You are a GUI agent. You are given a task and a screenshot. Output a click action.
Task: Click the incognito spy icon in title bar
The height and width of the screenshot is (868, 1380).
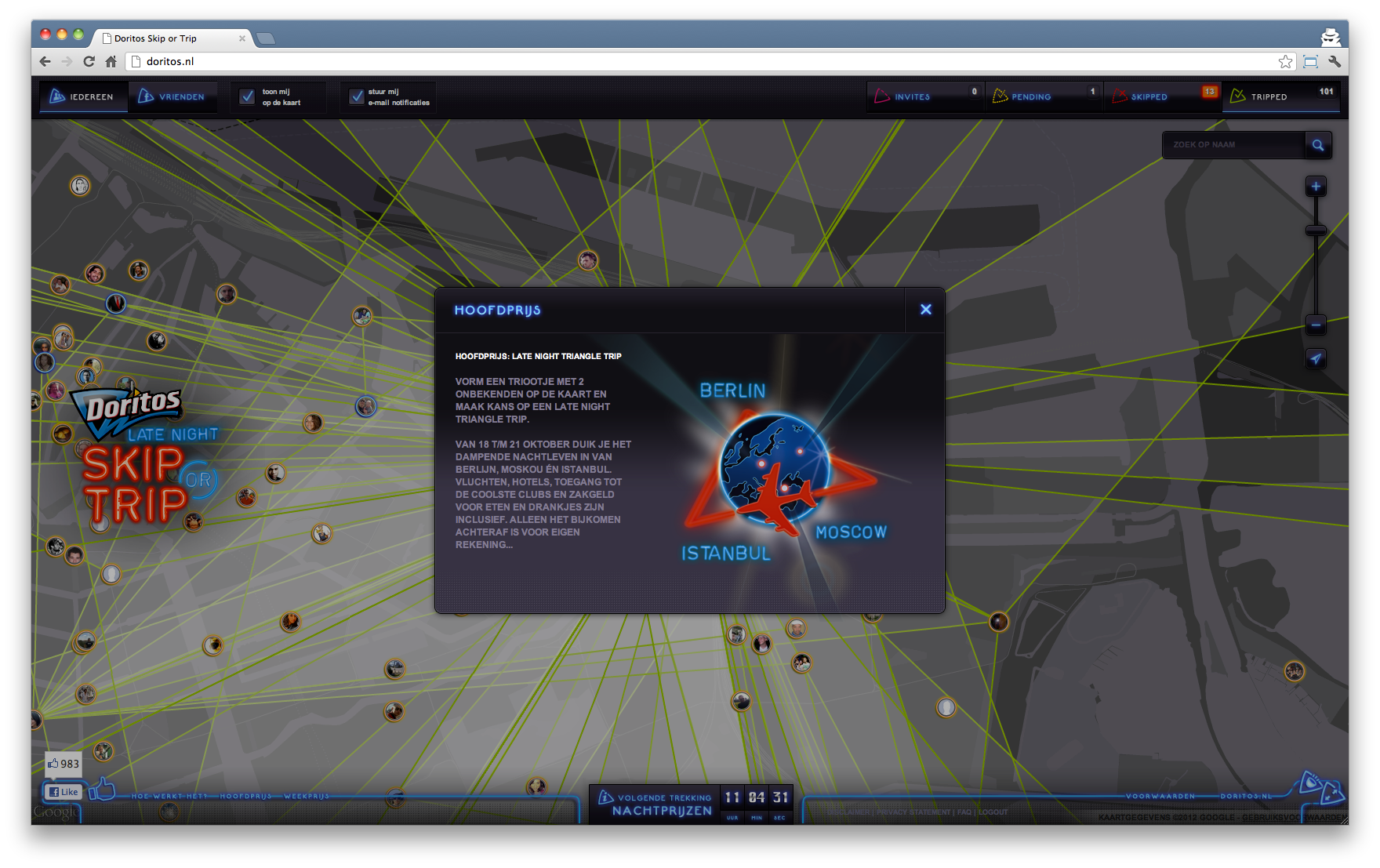click(x=1331, y=36)
